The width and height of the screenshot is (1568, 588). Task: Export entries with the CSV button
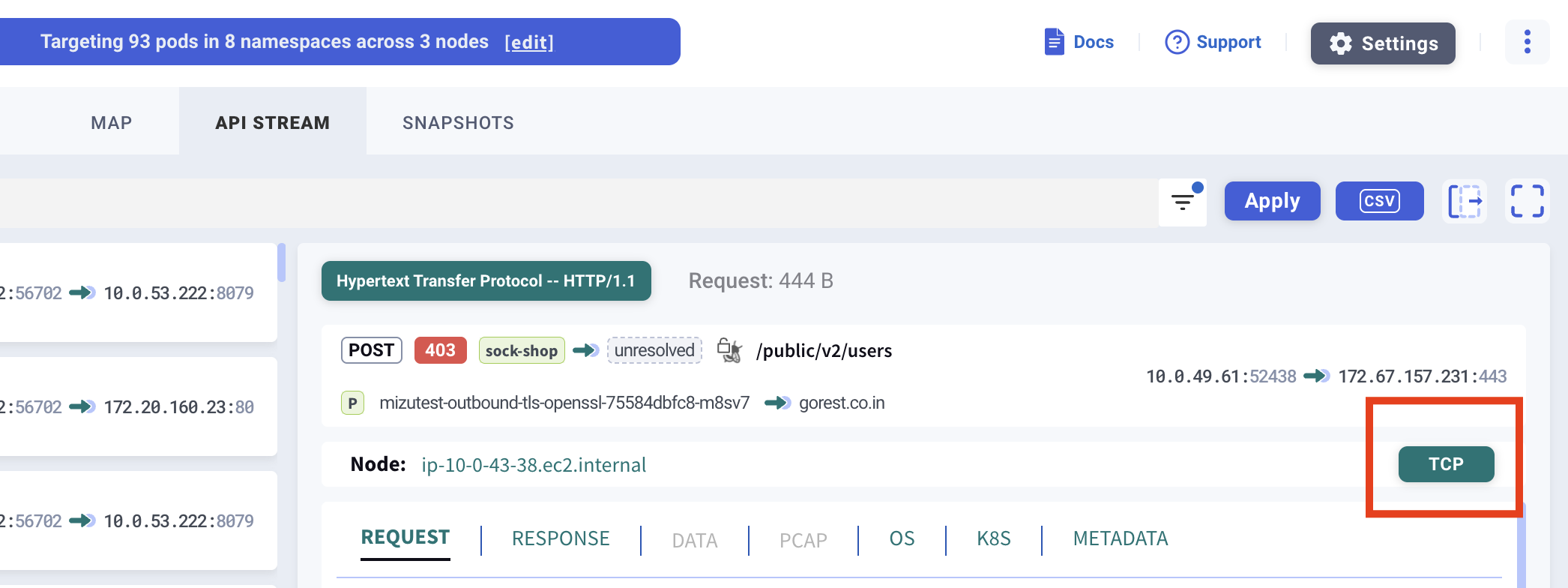[x=1379, y=201]
